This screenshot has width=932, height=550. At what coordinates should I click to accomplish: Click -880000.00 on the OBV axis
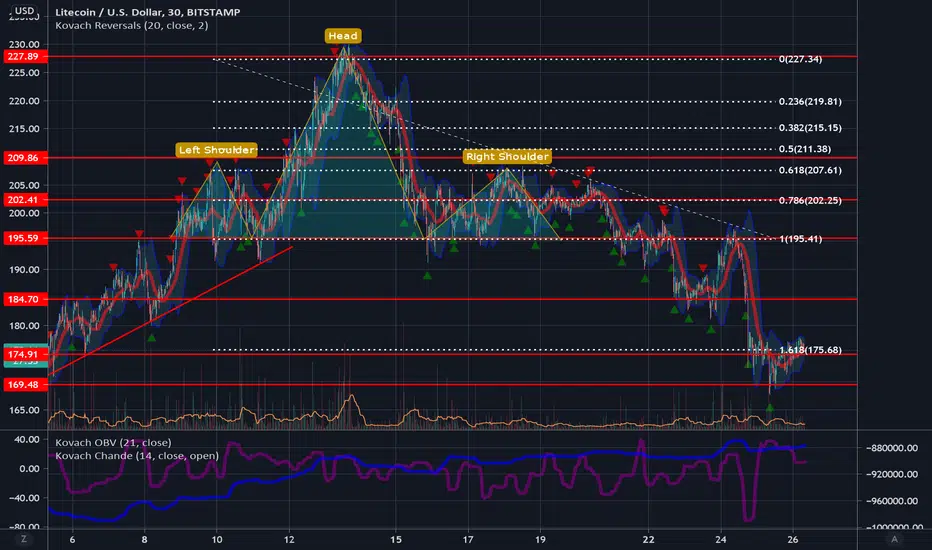[891, 448]
